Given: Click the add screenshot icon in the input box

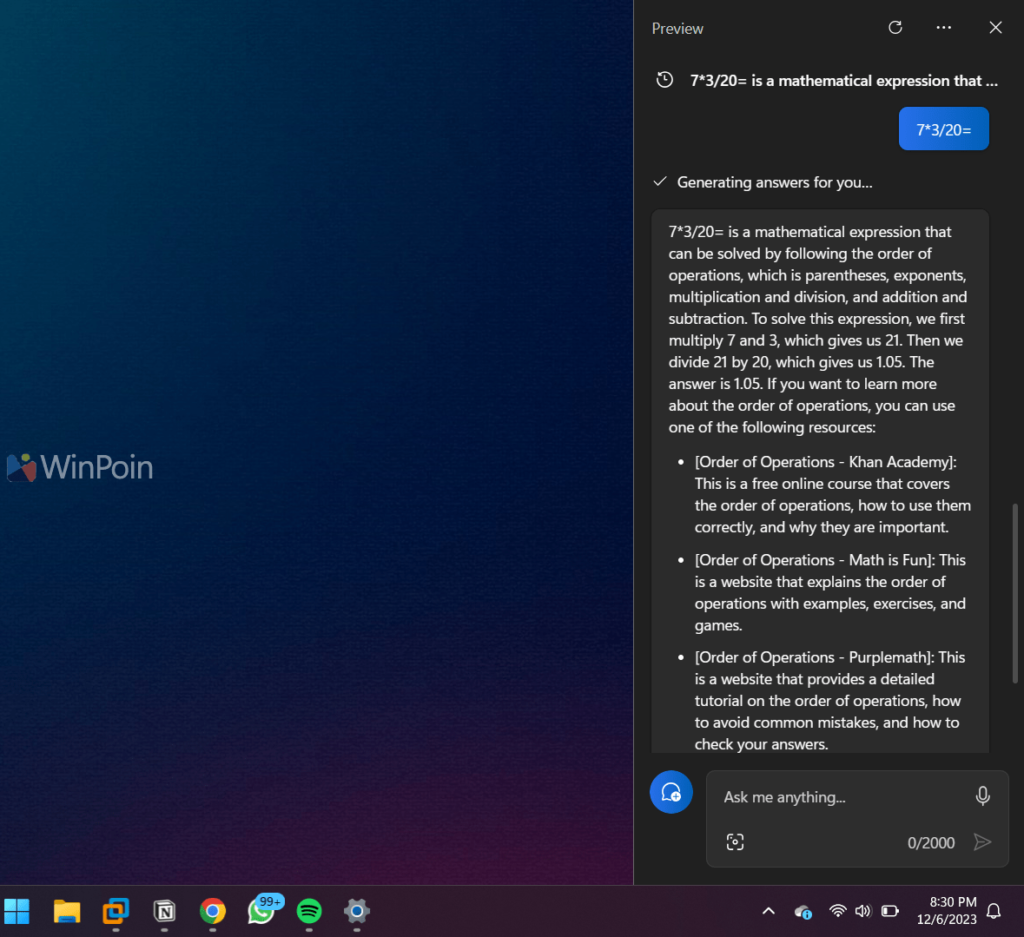Looking at the screenshot, I should pos(735,842).
